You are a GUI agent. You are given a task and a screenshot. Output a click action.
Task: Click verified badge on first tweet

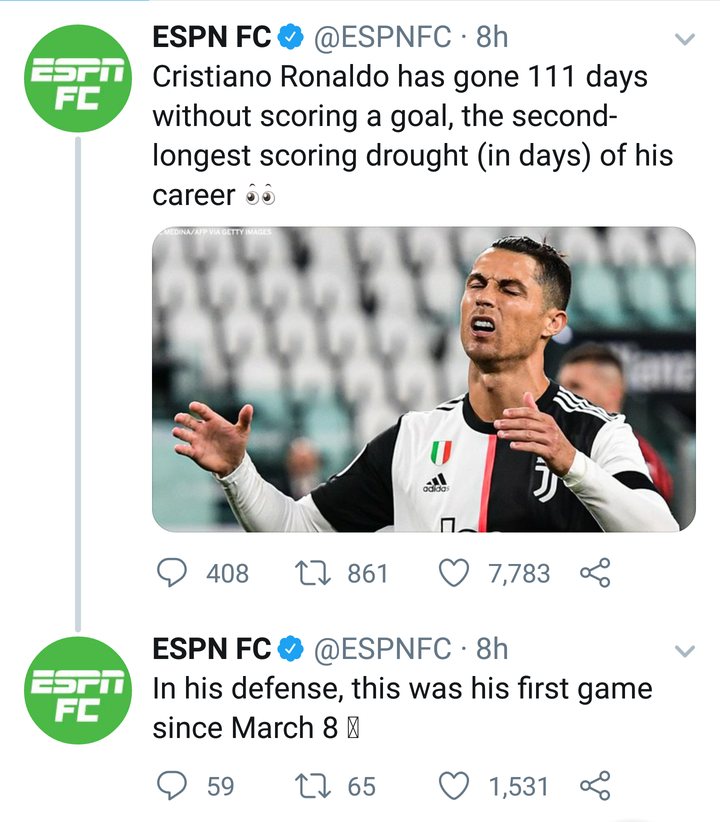pos(290,38)
